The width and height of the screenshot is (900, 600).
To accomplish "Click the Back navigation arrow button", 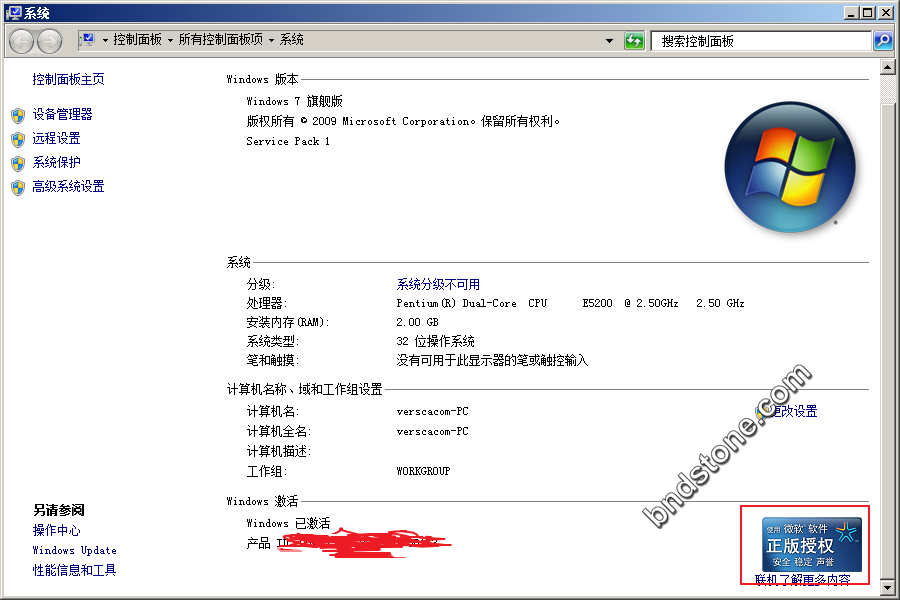I will (21, 41).
